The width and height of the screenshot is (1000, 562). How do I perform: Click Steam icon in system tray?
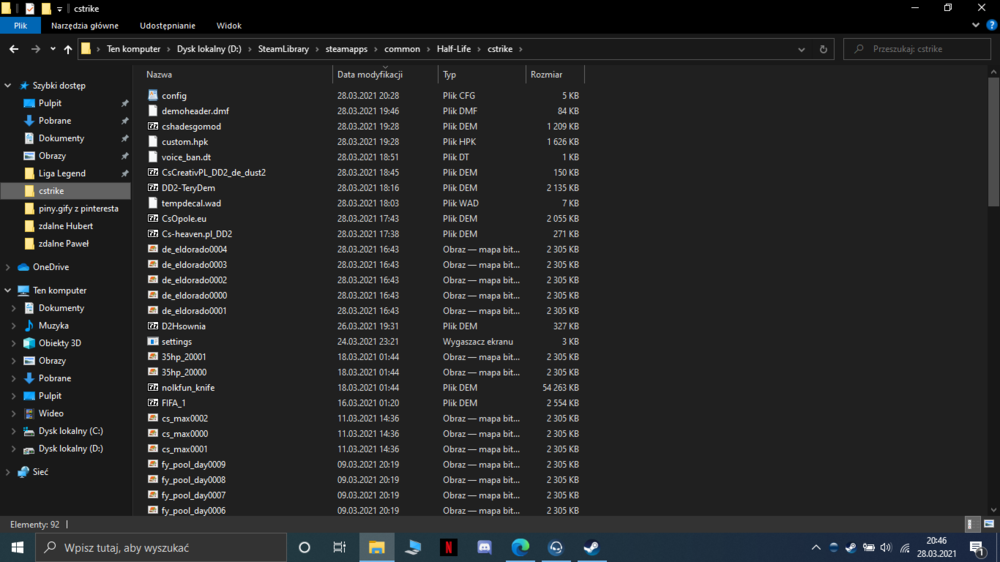pos(851,547)
